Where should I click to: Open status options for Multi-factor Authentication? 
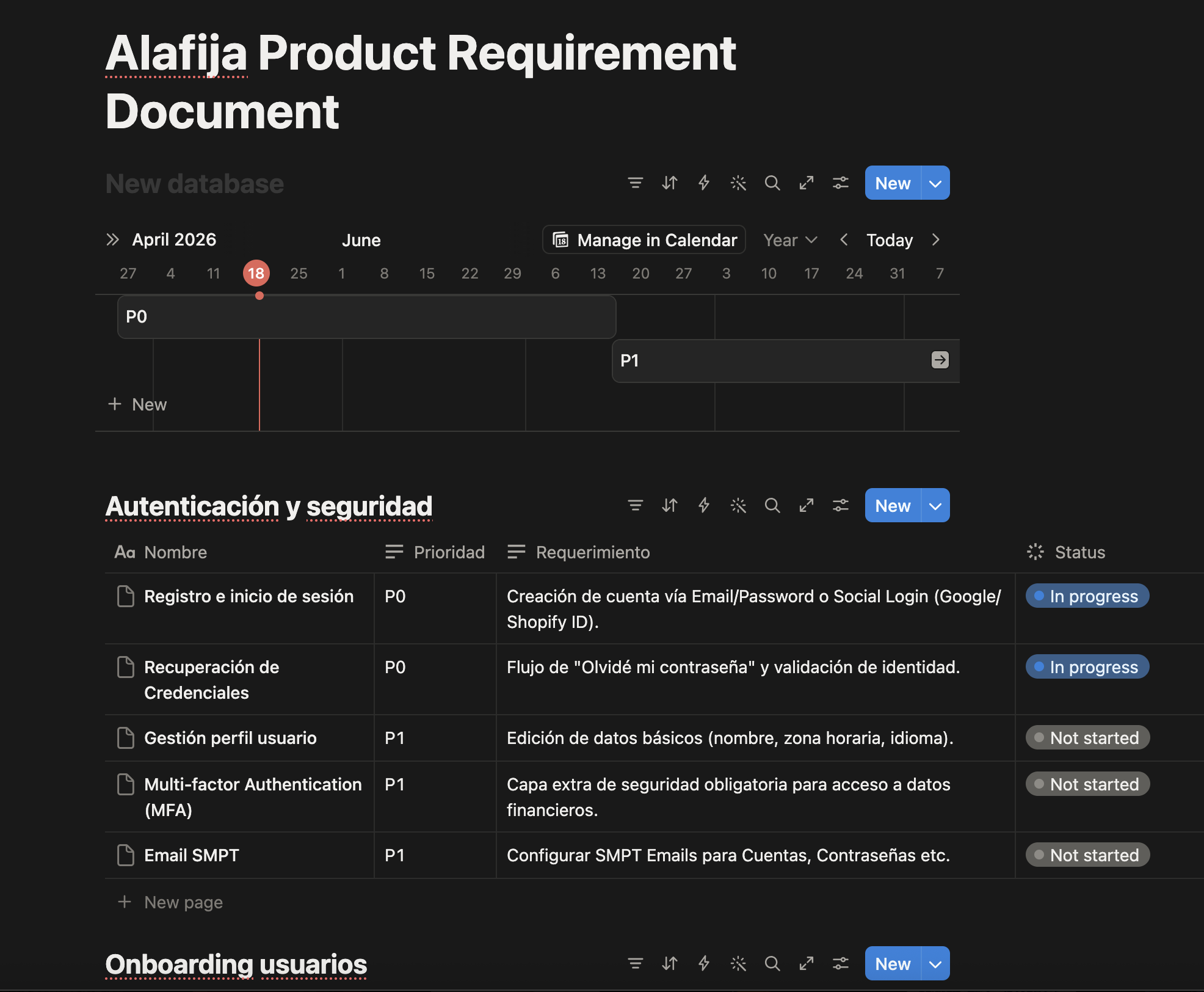click(x=1088, y=784)
